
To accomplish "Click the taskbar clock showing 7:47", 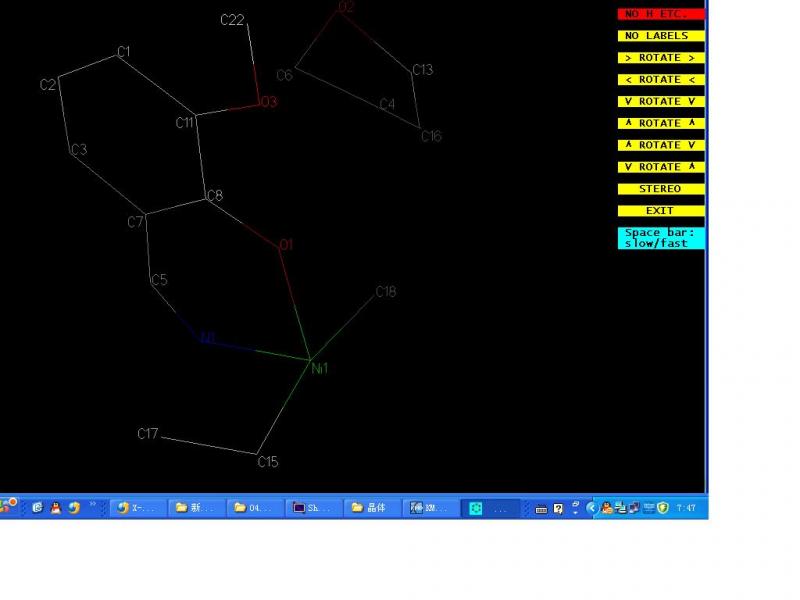I will 686,508.
